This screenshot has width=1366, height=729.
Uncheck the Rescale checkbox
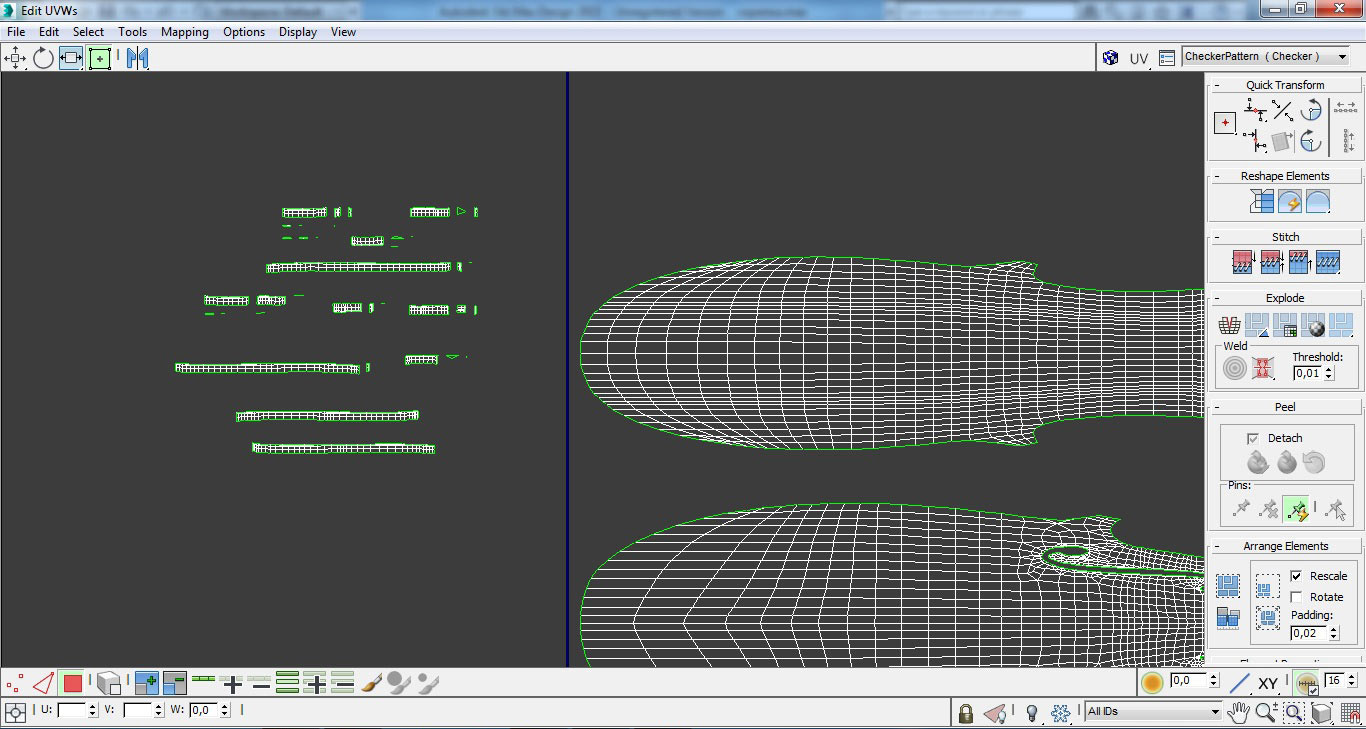[1296, 576]
